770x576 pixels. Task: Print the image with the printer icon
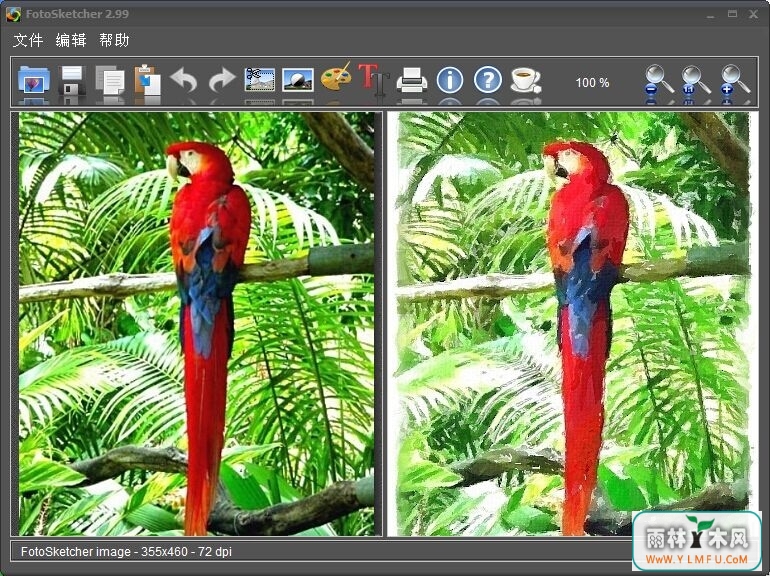[412, 80]
